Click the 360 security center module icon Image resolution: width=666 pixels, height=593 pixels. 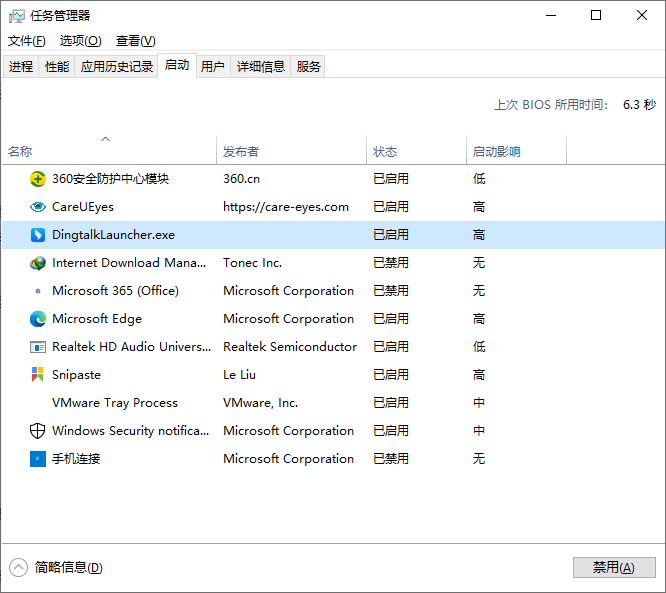[x=38, y=179]
